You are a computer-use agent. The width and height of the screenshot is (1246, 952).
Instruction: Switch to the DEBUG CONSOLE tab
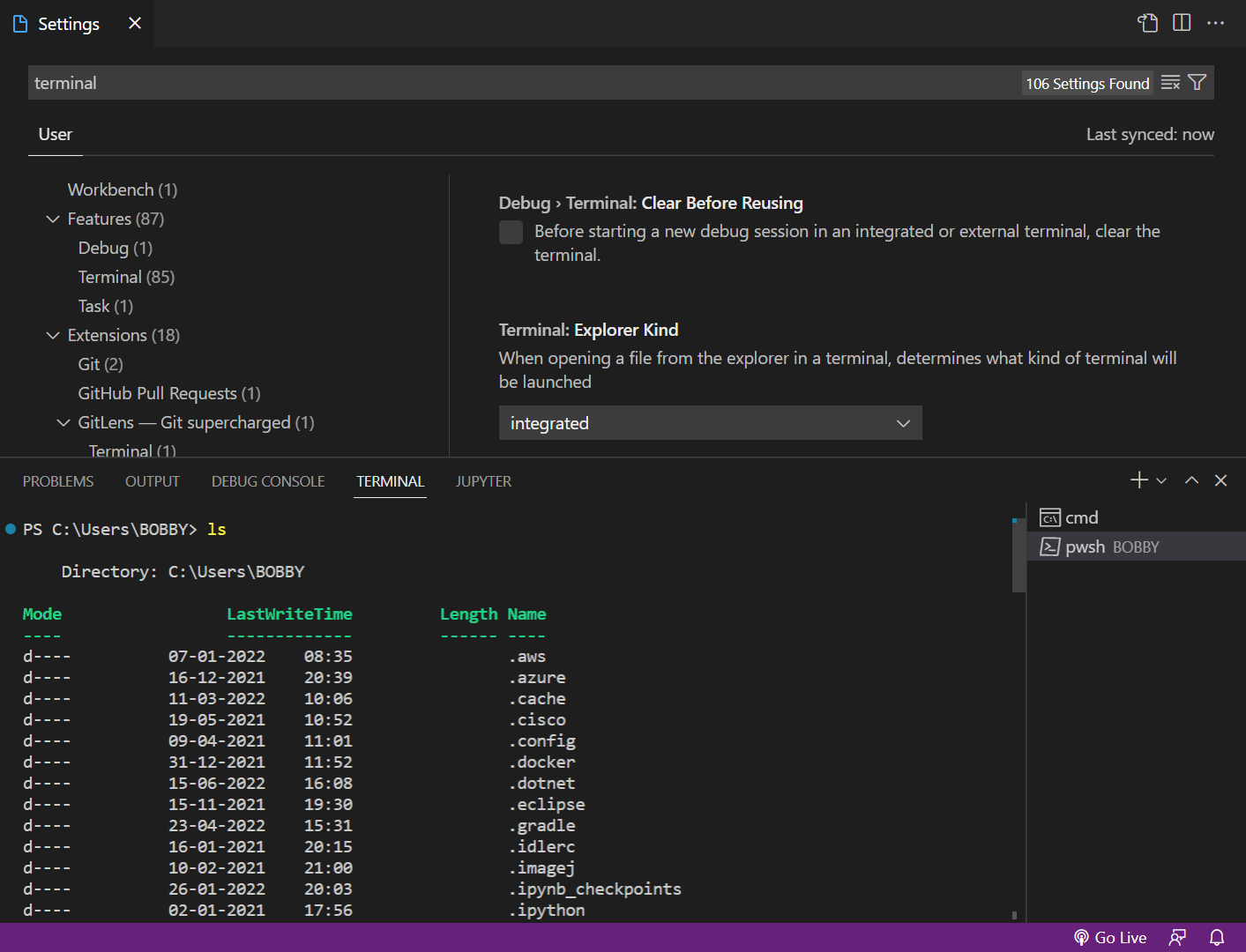pyautogui.click(x=267, y=481)
